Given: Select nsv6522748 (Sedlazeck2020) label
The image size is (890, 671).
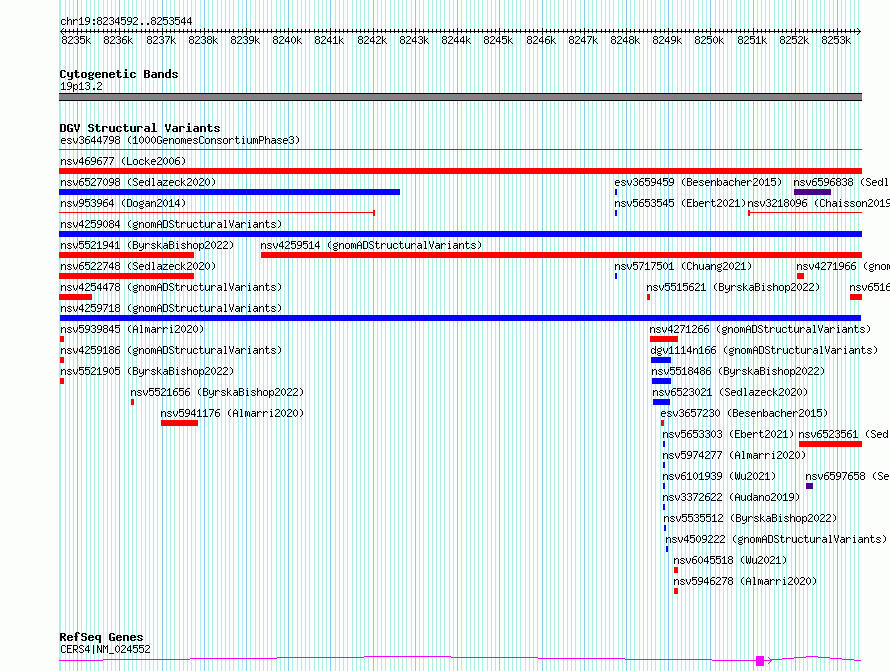Looking at the screenshot, I should coord(138,266).
